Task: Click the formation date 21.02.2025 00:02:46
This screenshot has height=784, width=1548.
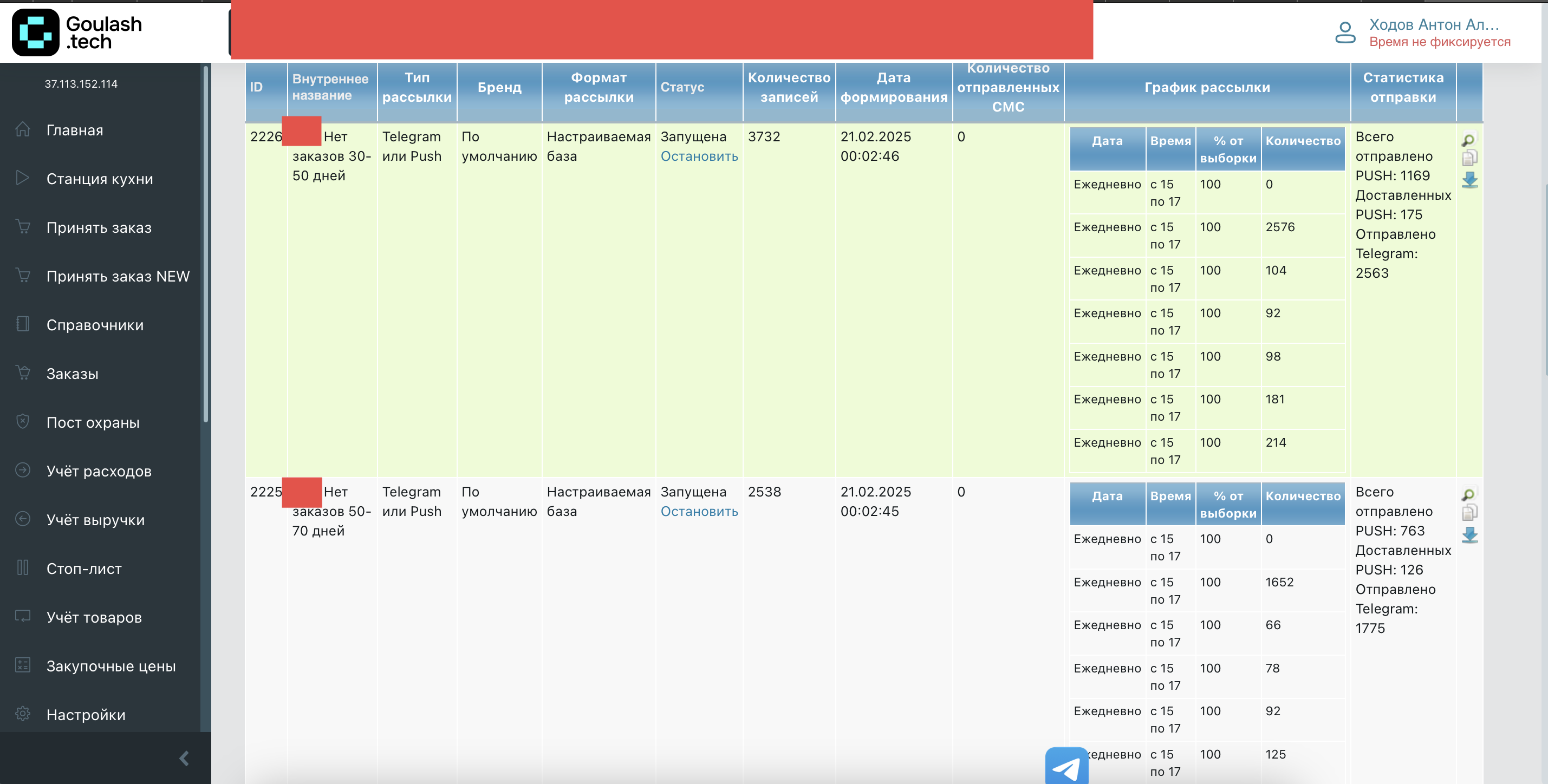Action: tap(876, 147)
